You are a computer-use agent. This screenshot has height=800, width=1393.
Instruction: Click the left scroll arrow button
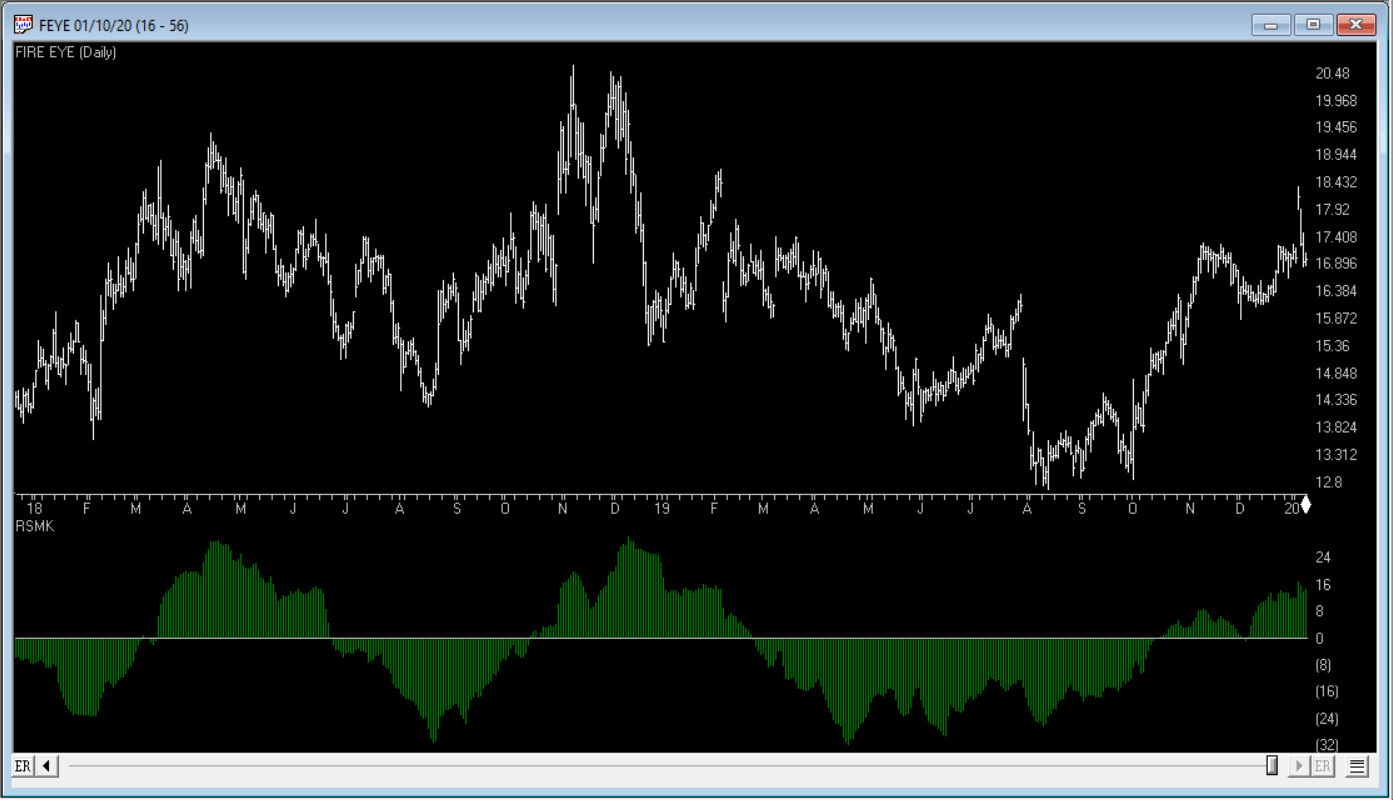click(47, 766)
